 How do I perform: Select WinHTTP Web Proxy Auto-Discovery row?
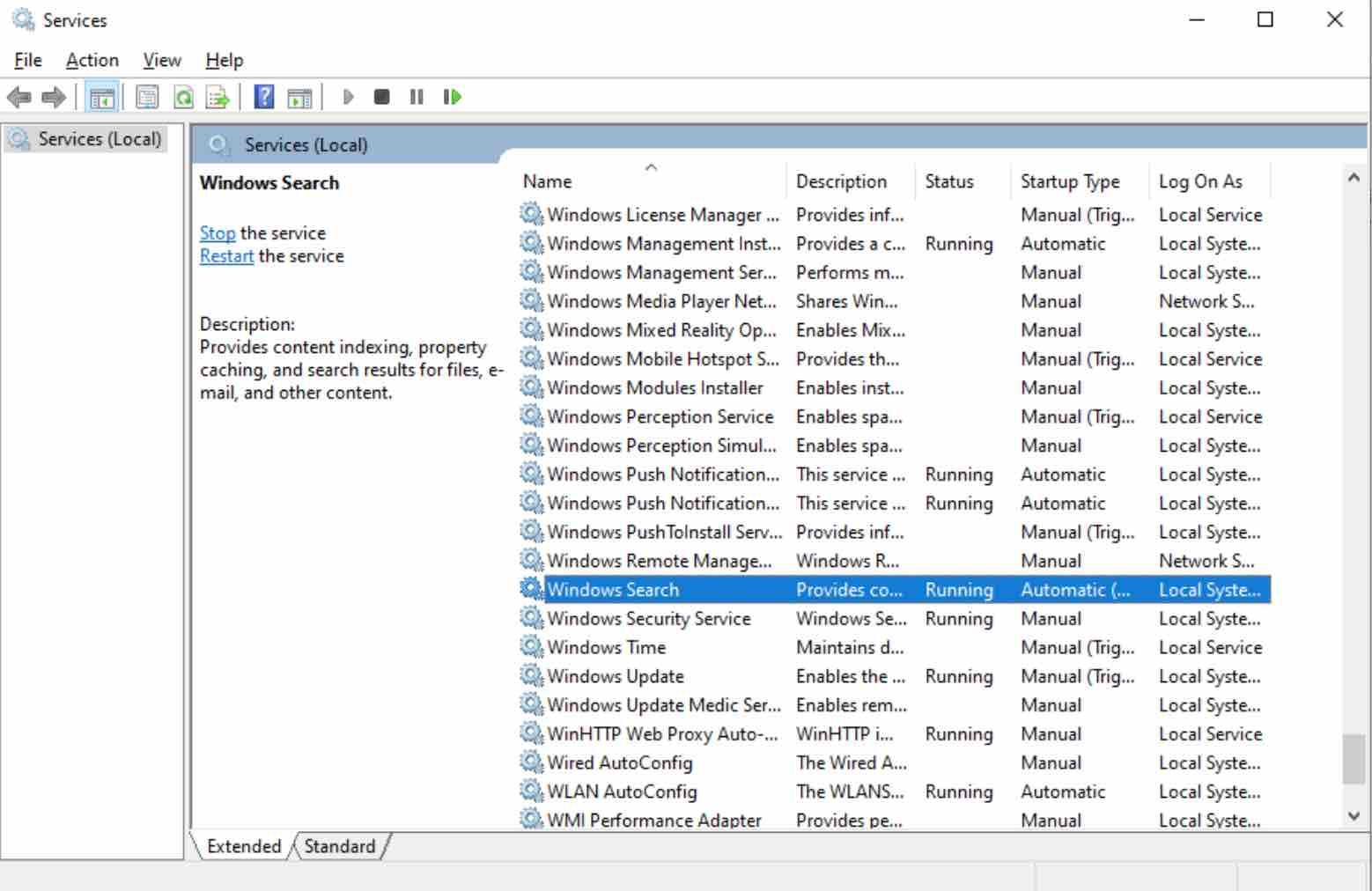click(x=894, y=733)
